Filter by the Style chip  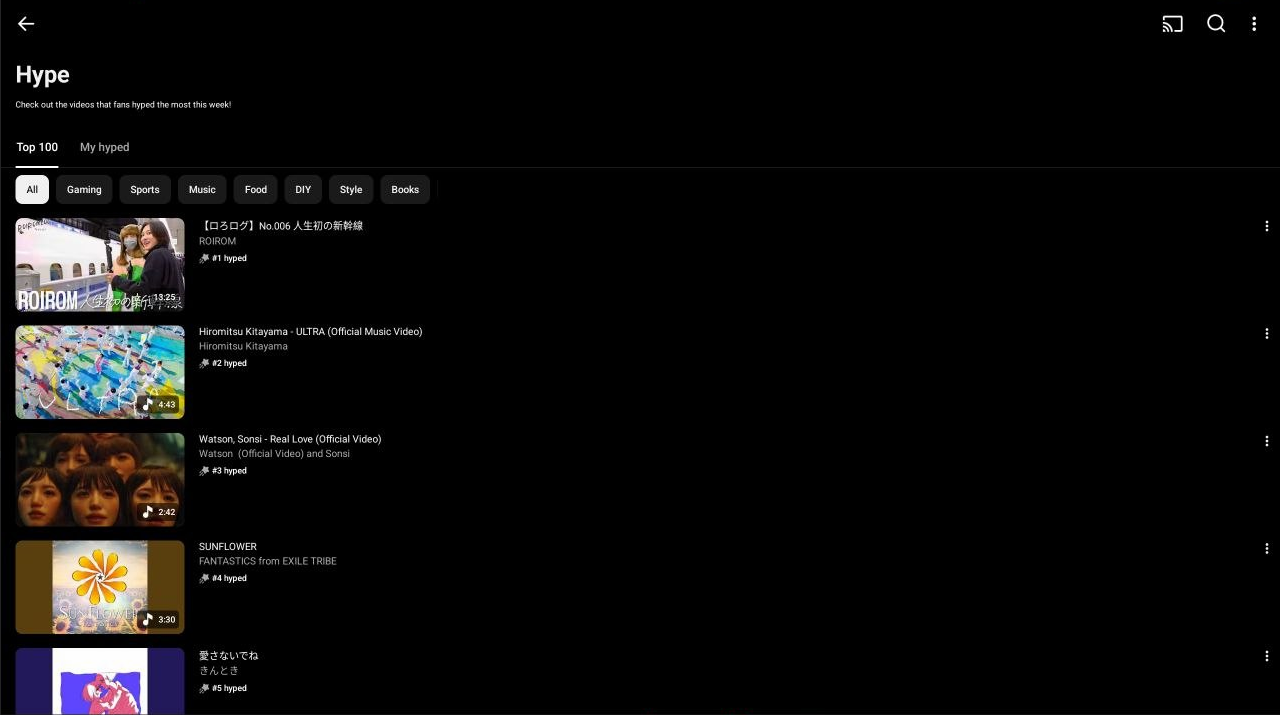tap(351, 190)
